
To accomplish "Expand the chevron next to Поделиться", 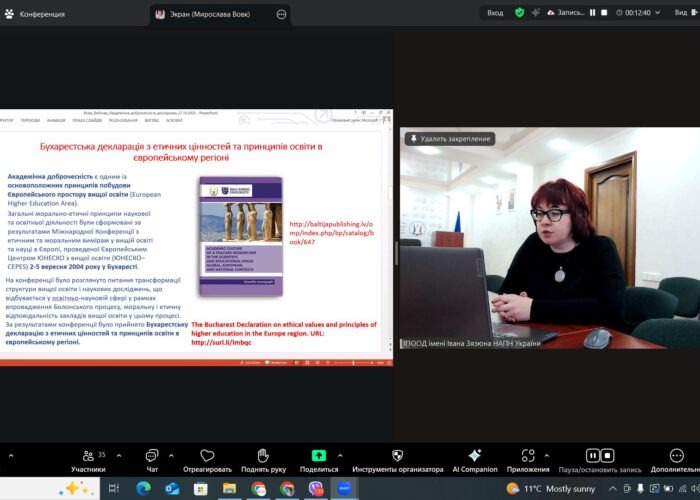I will [345, 455].
